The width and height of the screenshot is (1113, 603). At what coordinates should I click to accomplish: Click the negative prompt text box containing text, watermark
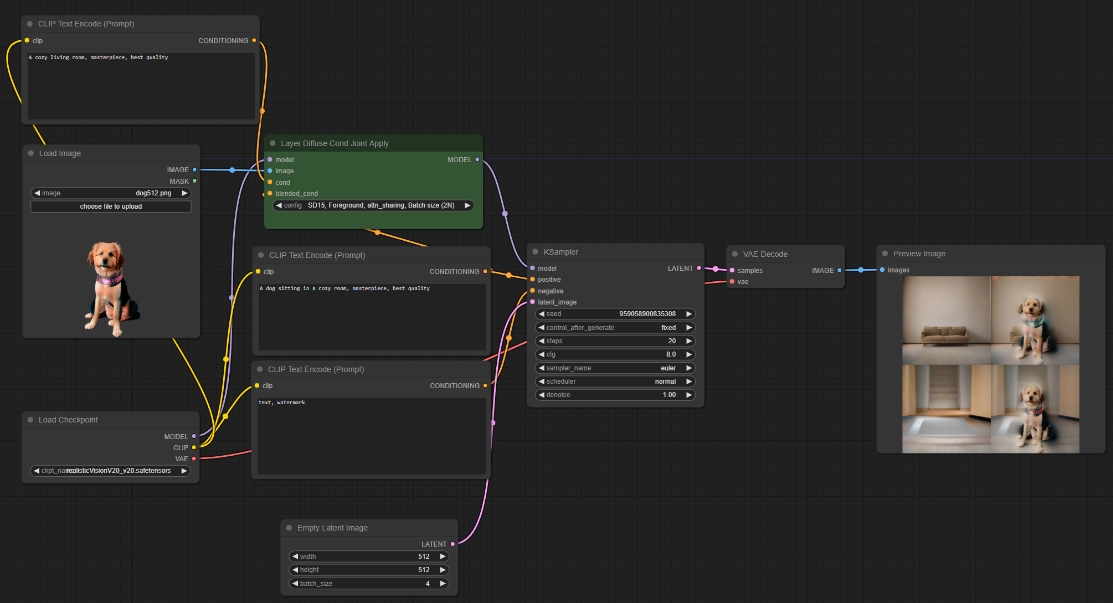371,435
